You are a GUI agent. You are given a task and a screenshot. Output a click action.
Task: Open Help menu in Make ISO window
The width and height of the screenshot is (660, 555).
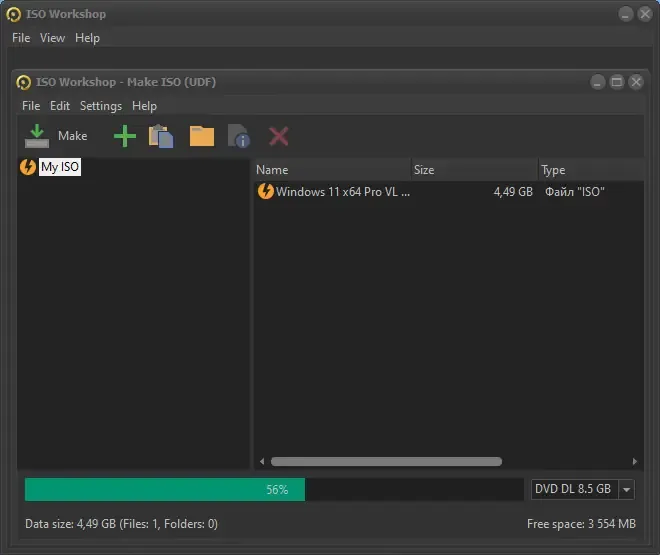pos(144,106)
